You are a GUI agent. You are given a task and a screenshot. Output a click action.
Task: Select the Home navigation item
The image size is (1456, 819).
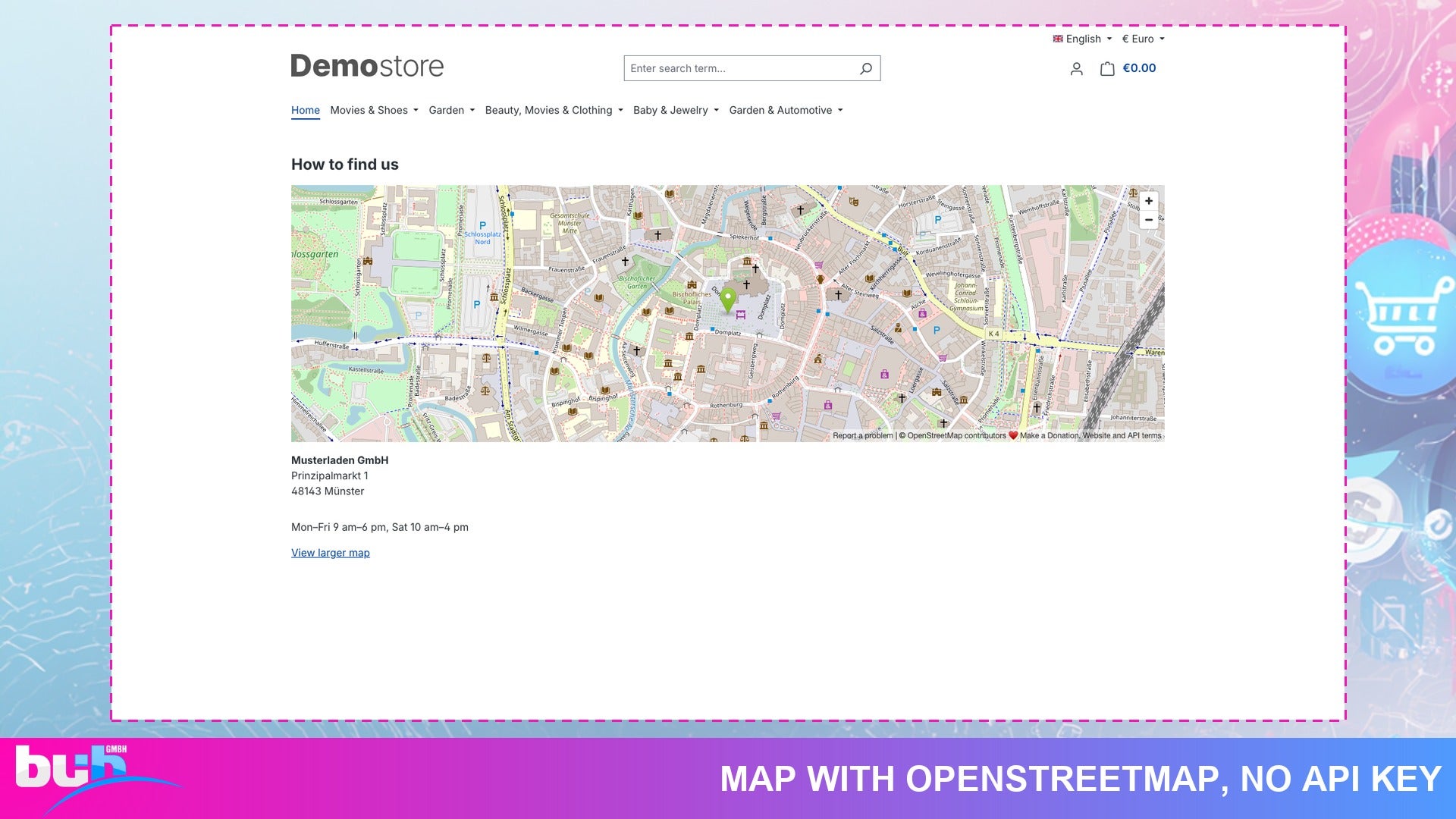click(x=306, y=110)
